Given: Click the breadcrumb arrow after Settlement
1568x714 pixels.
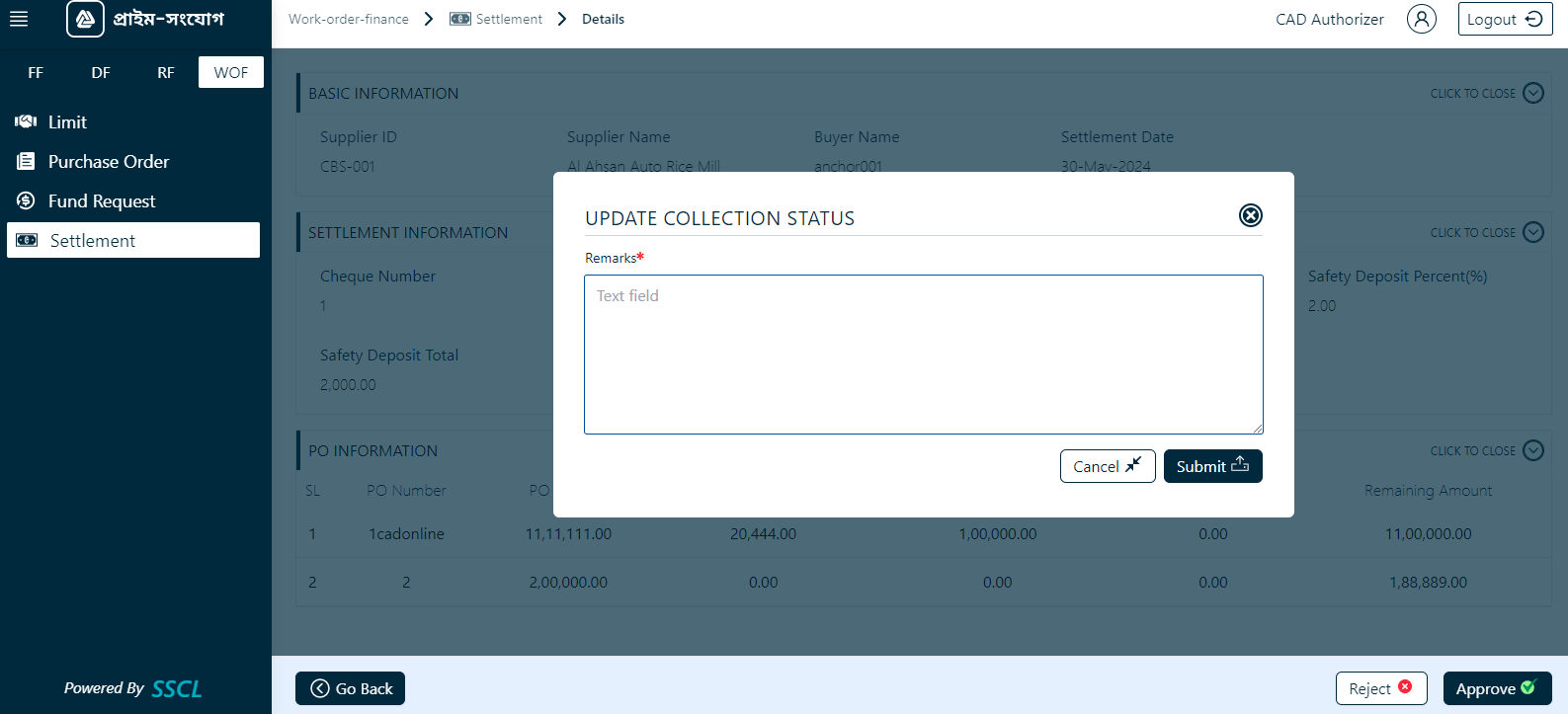Looking at the screenshot, I should pos(562,19).
